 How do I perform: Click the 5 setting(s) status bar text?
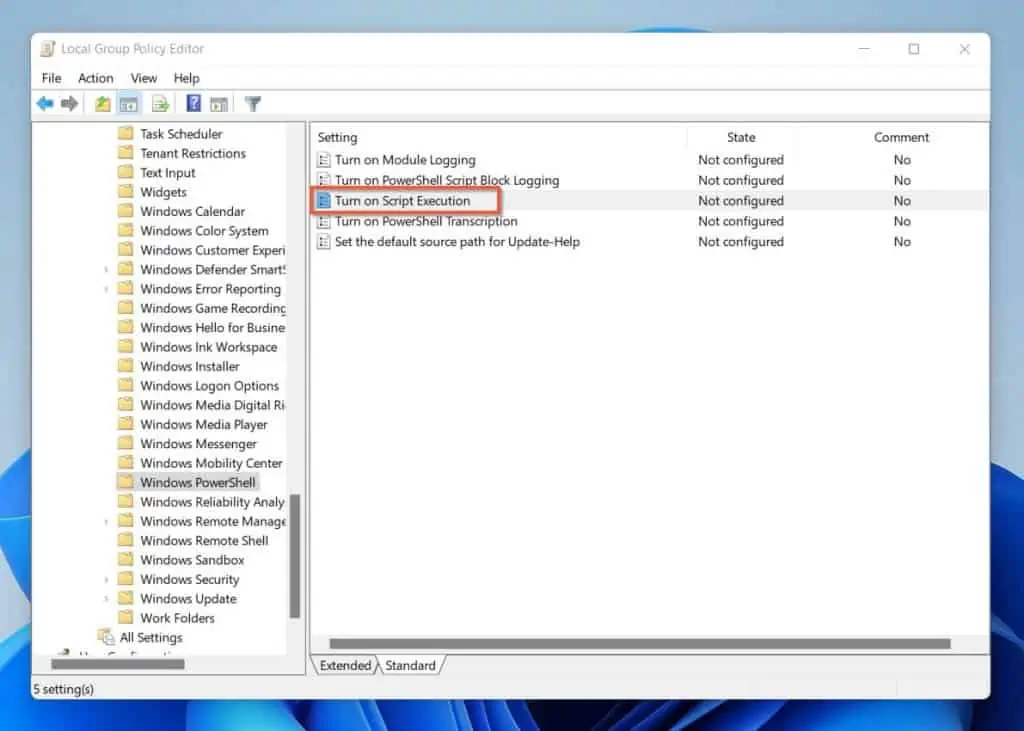pos(63,689)
